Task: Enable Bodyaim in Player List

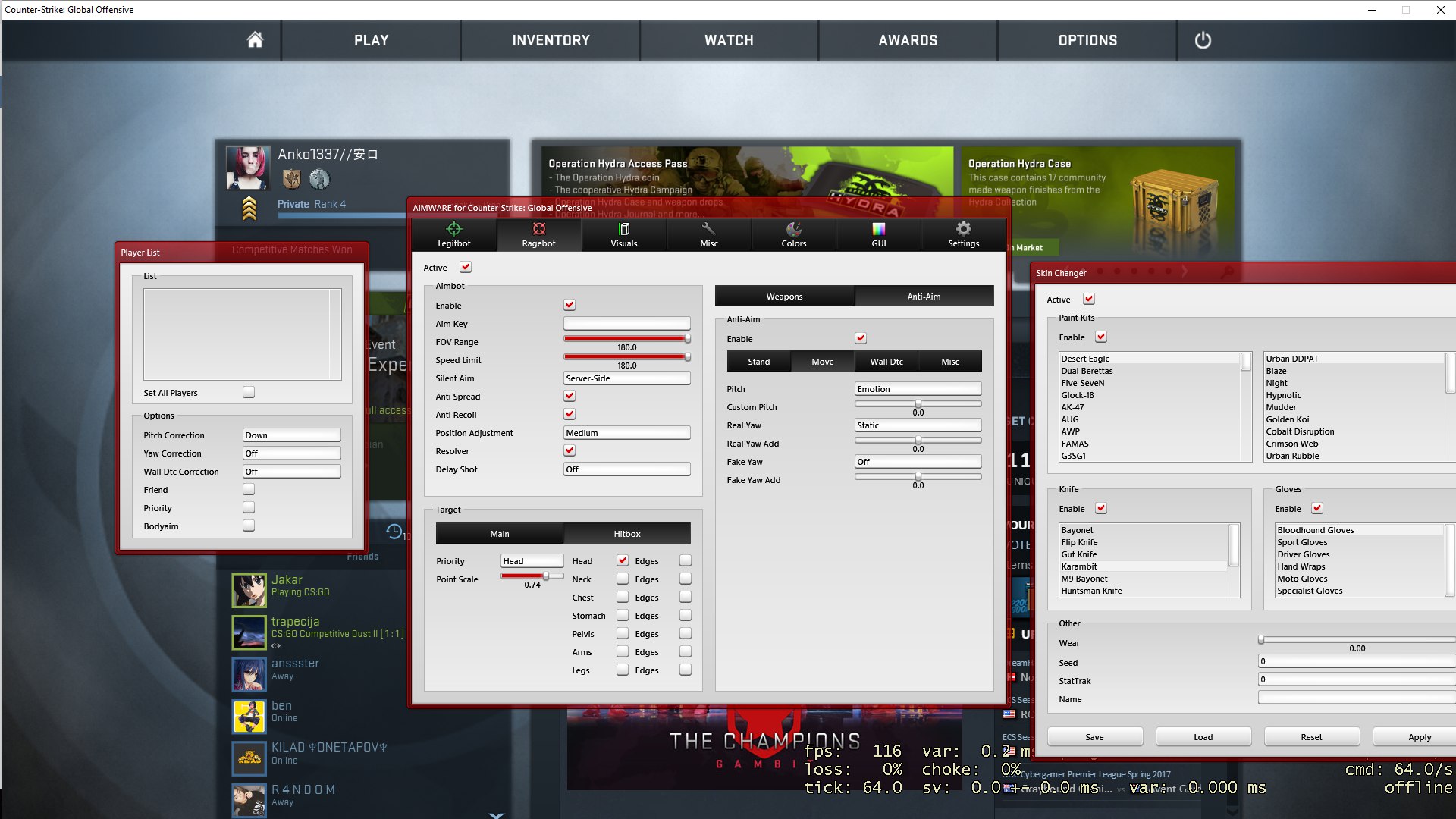Action: [249, 526]
